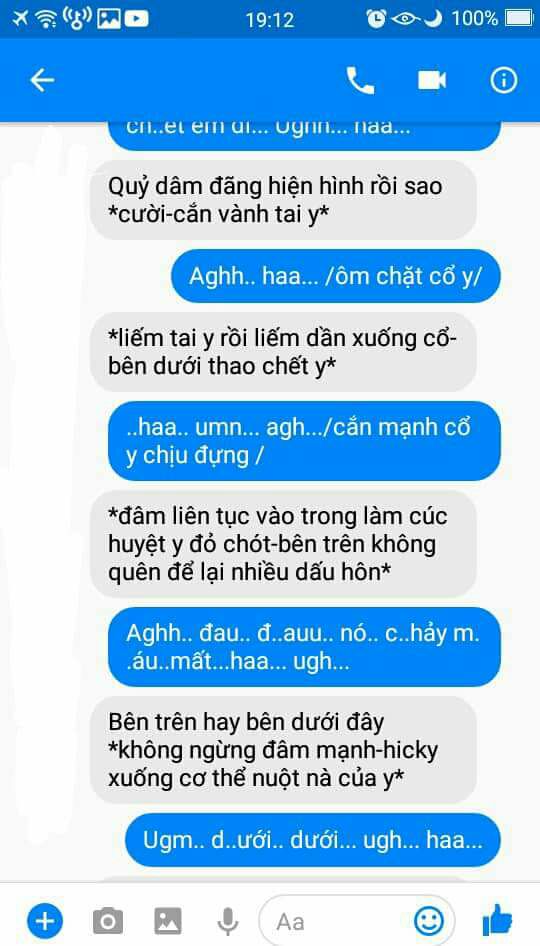Go back using the left arrow

(x=42, y=80)
